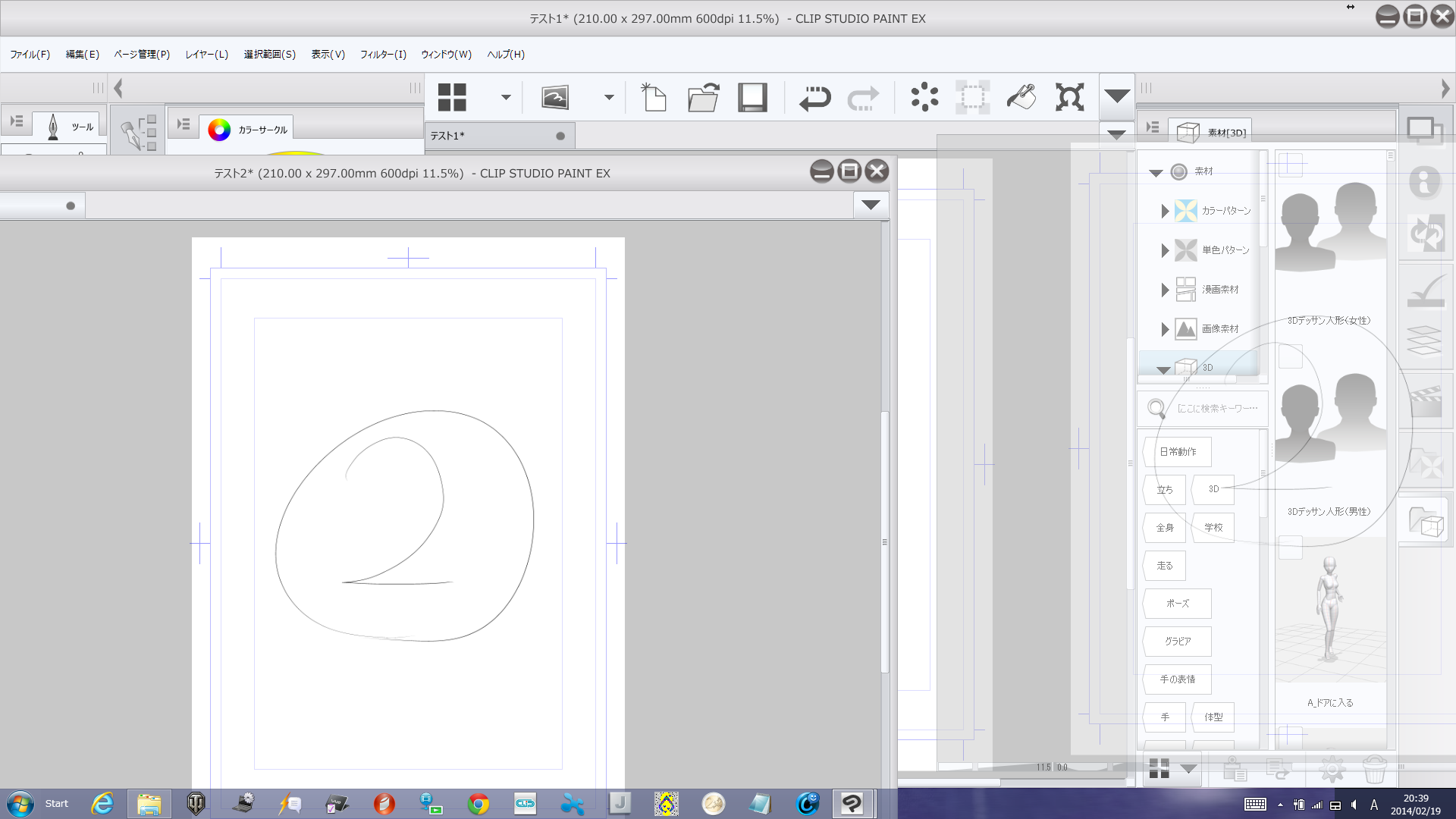Toggle checkbox on 3Dデッサン人形(女性) thumbnail
Image resolution: width=1456 pixels, height=819 pixels.
[x=1290, y=165]
